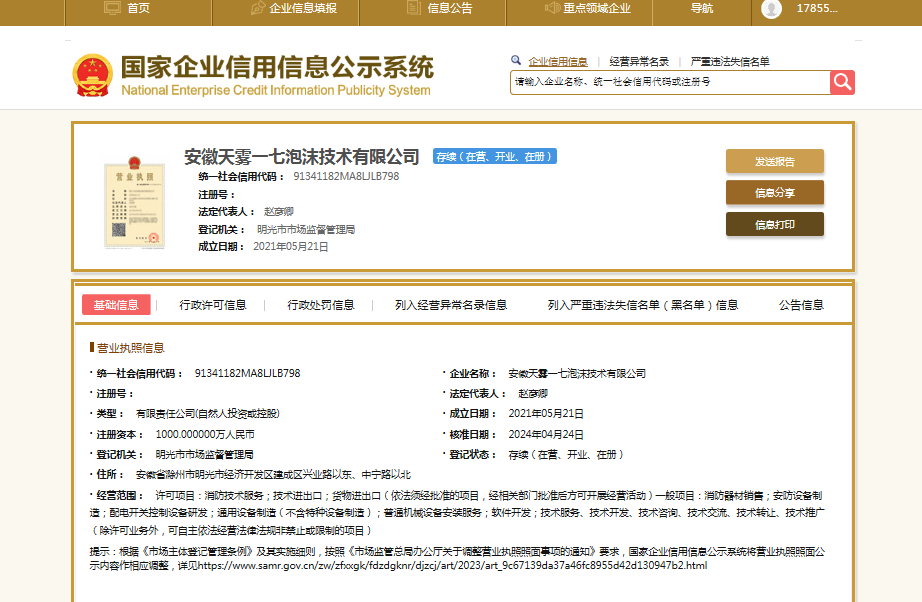
Task: Select the 企业信用信息 search category
Action: [x=558, y=61]
